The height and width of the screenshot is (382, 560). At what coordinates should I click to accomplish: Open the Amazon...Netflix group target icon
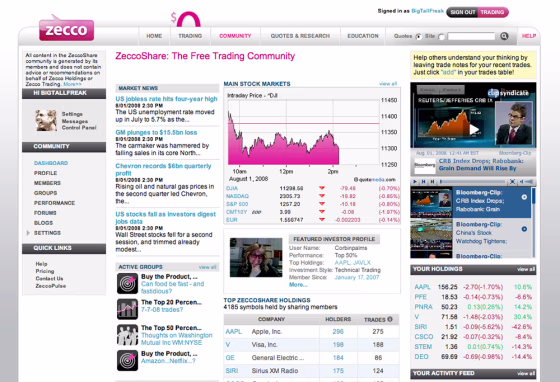coord(127,360)
